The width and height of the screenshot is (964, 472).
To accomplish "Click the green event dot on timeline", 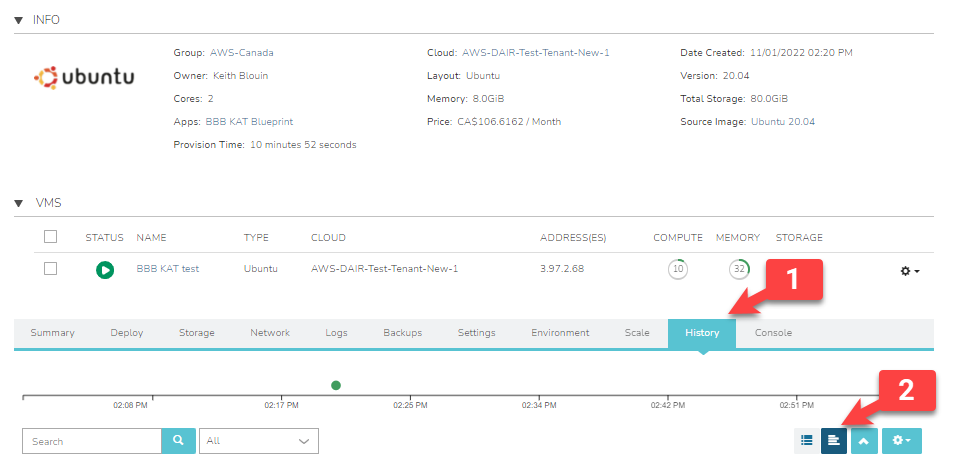I will point(336,385).
